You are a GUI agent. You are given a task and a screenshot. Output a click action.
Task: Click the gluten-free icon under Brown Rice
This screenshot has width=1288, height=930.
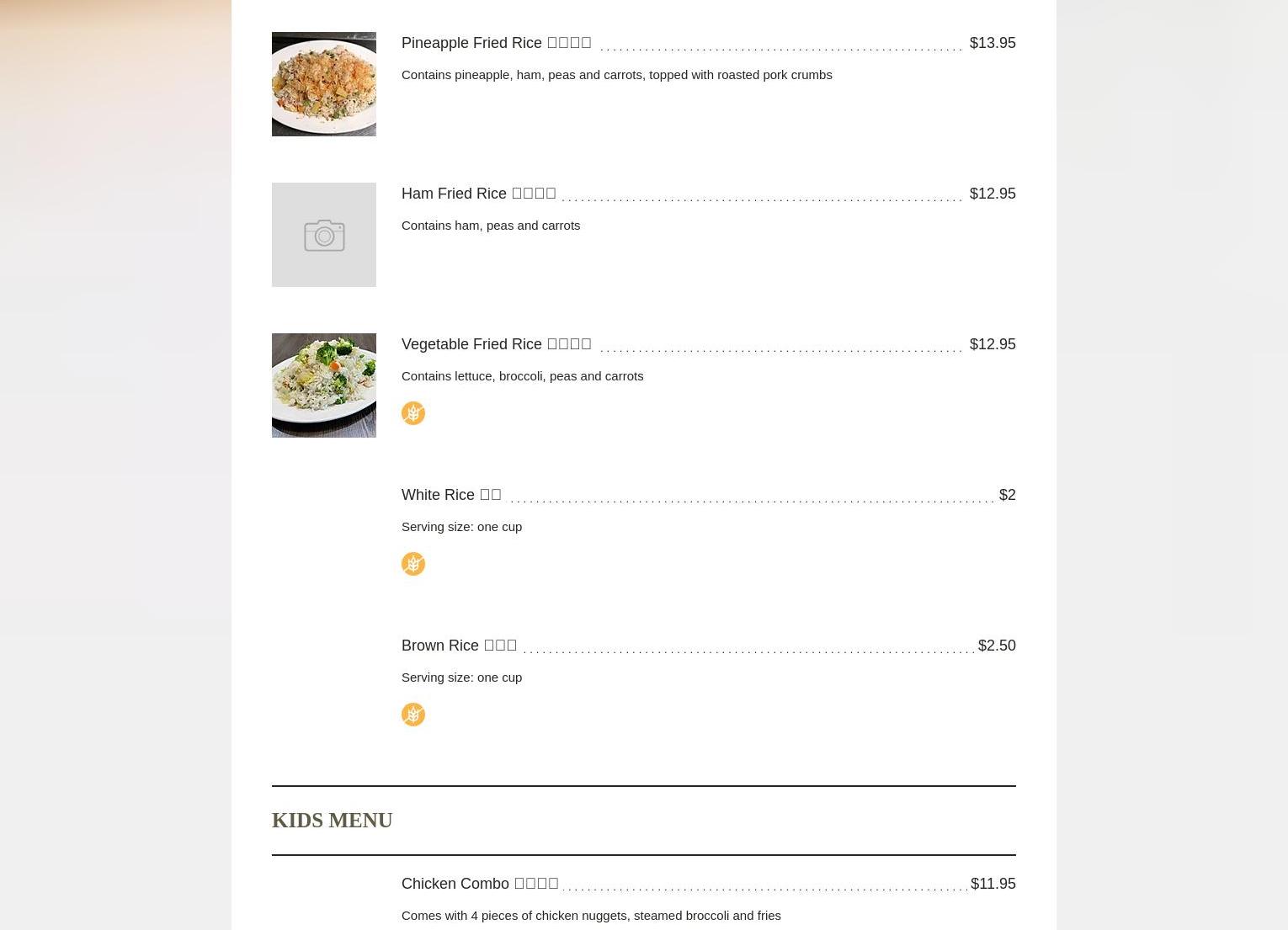pos(412,715)
